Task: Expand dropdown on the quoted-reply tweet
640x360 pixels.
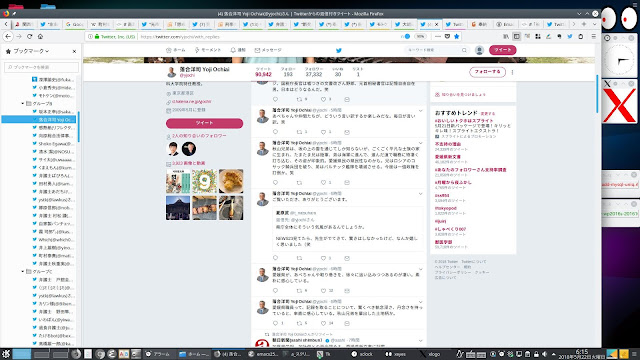Action: pyautogui.click(x=420, y=193)
